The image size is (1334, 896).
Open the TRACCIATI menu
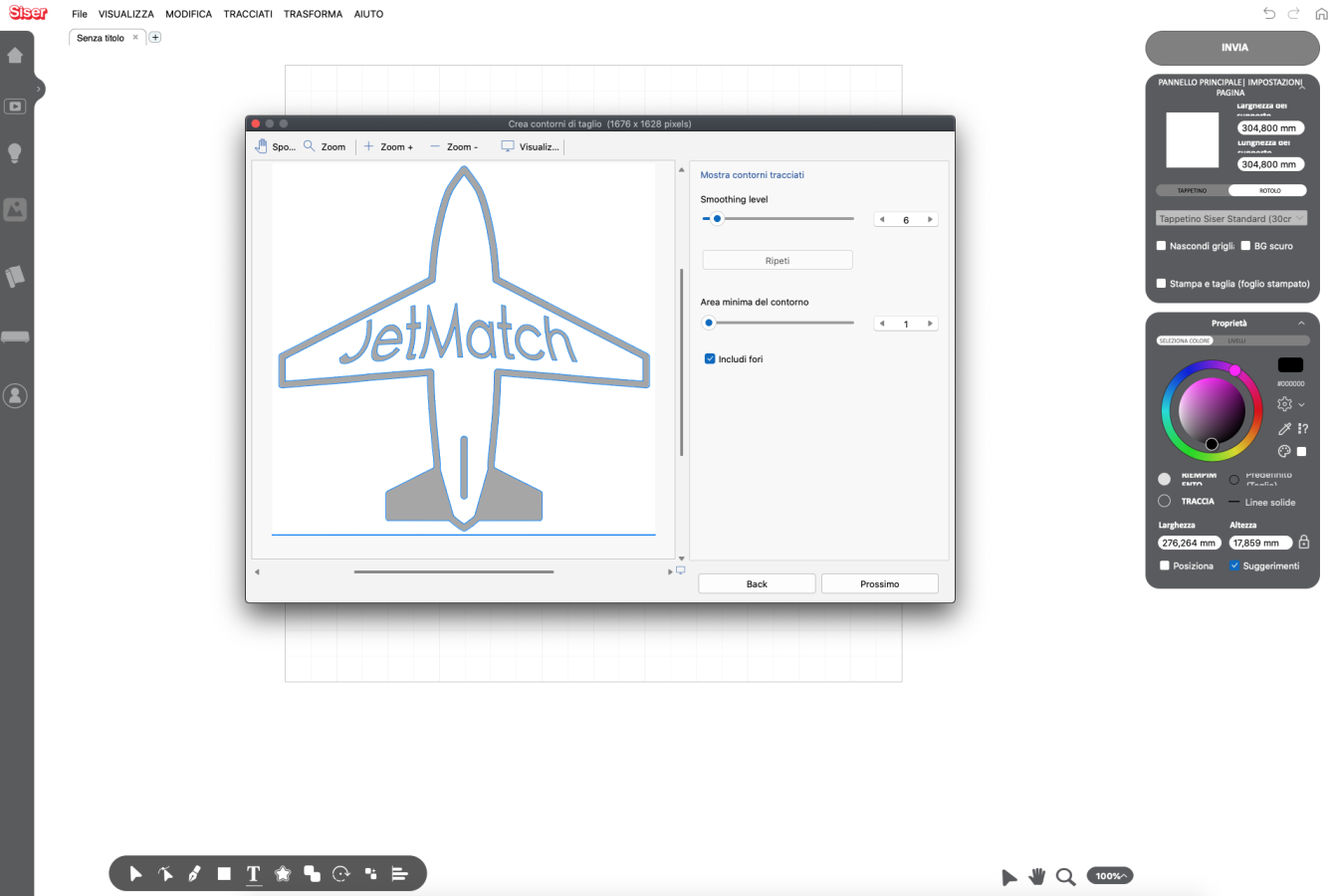(248, 14)
